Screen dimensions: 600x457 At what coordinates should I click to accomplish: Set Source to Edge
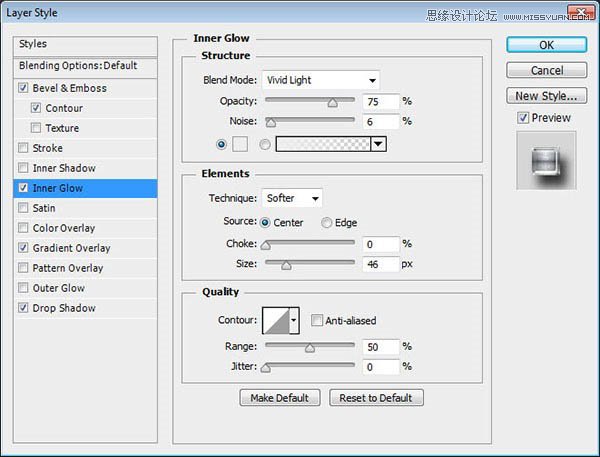tap(326, 223)
